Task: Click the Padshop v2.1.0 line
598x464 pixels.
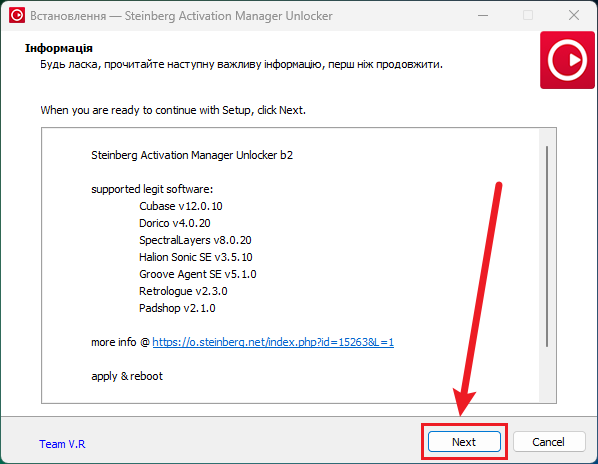Action: click(177, 308)
